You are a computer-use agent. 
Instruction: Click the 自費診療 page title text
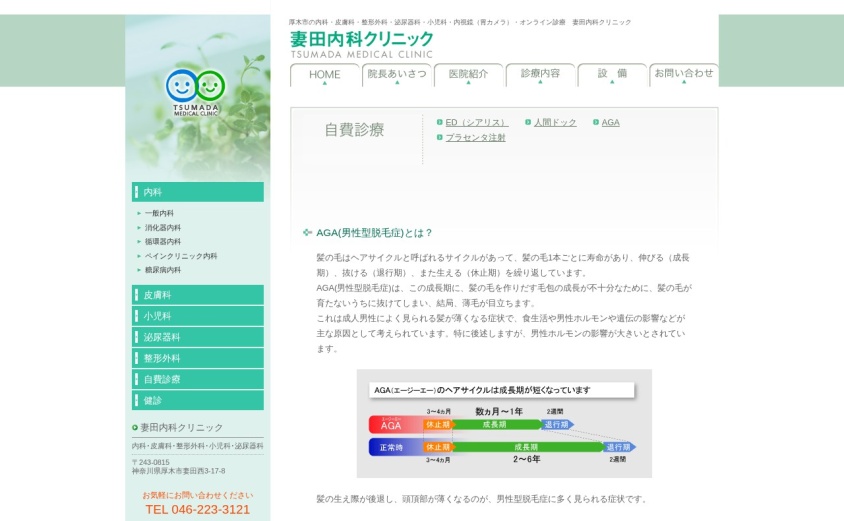tap(354, 130)
